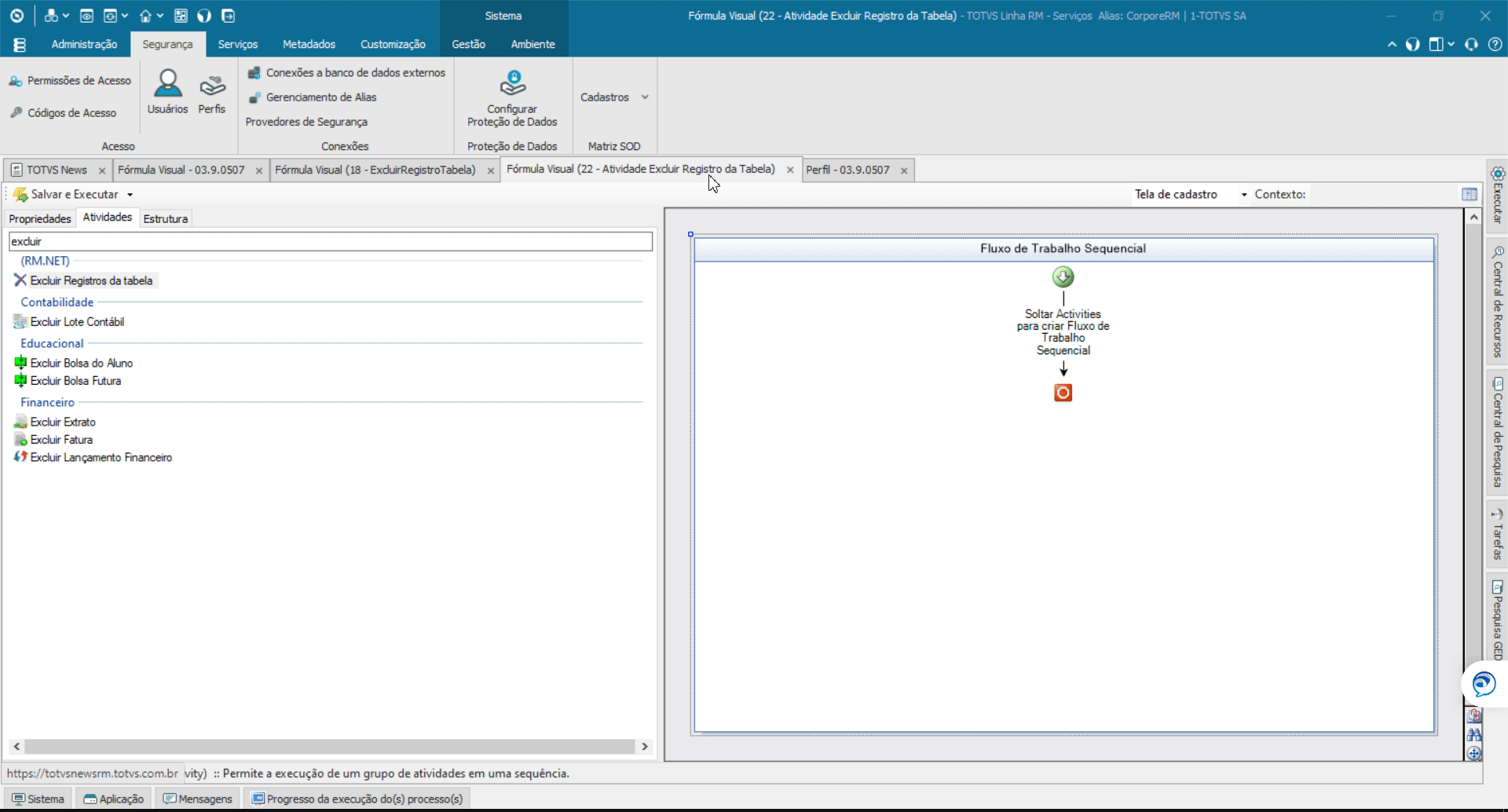Open Conexões a banco de dados externos

coord(346,72)
